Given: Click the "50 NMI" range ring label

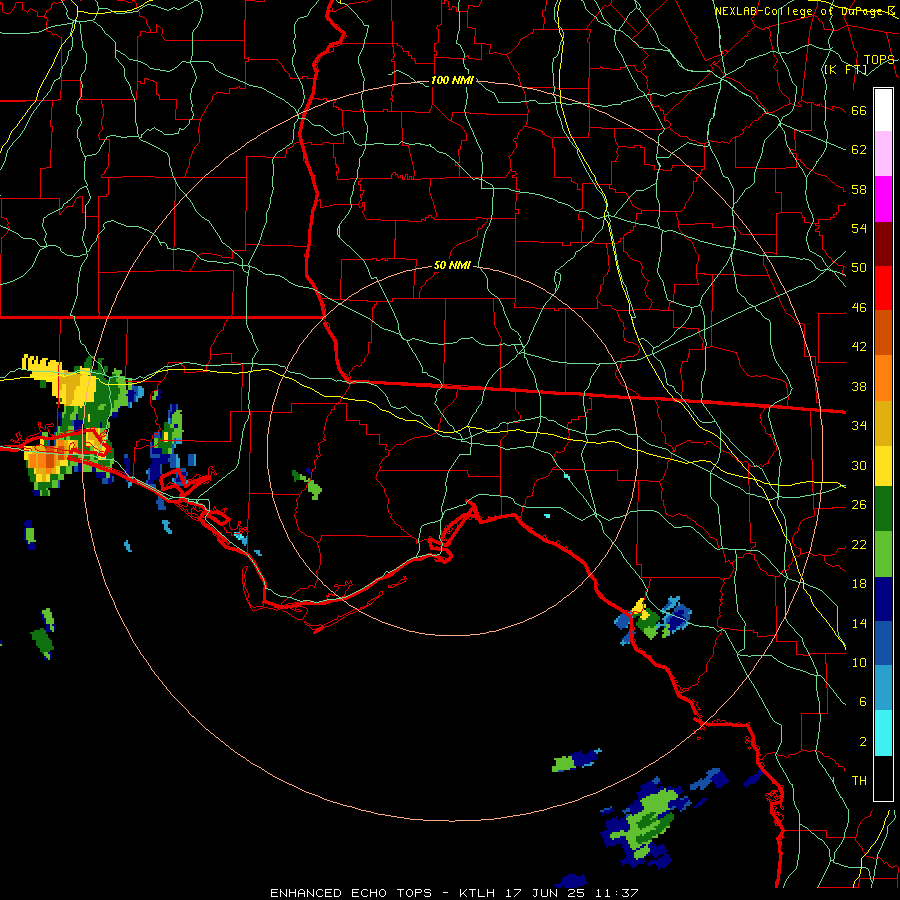Looking at the screenshot, I should (452, 265).
